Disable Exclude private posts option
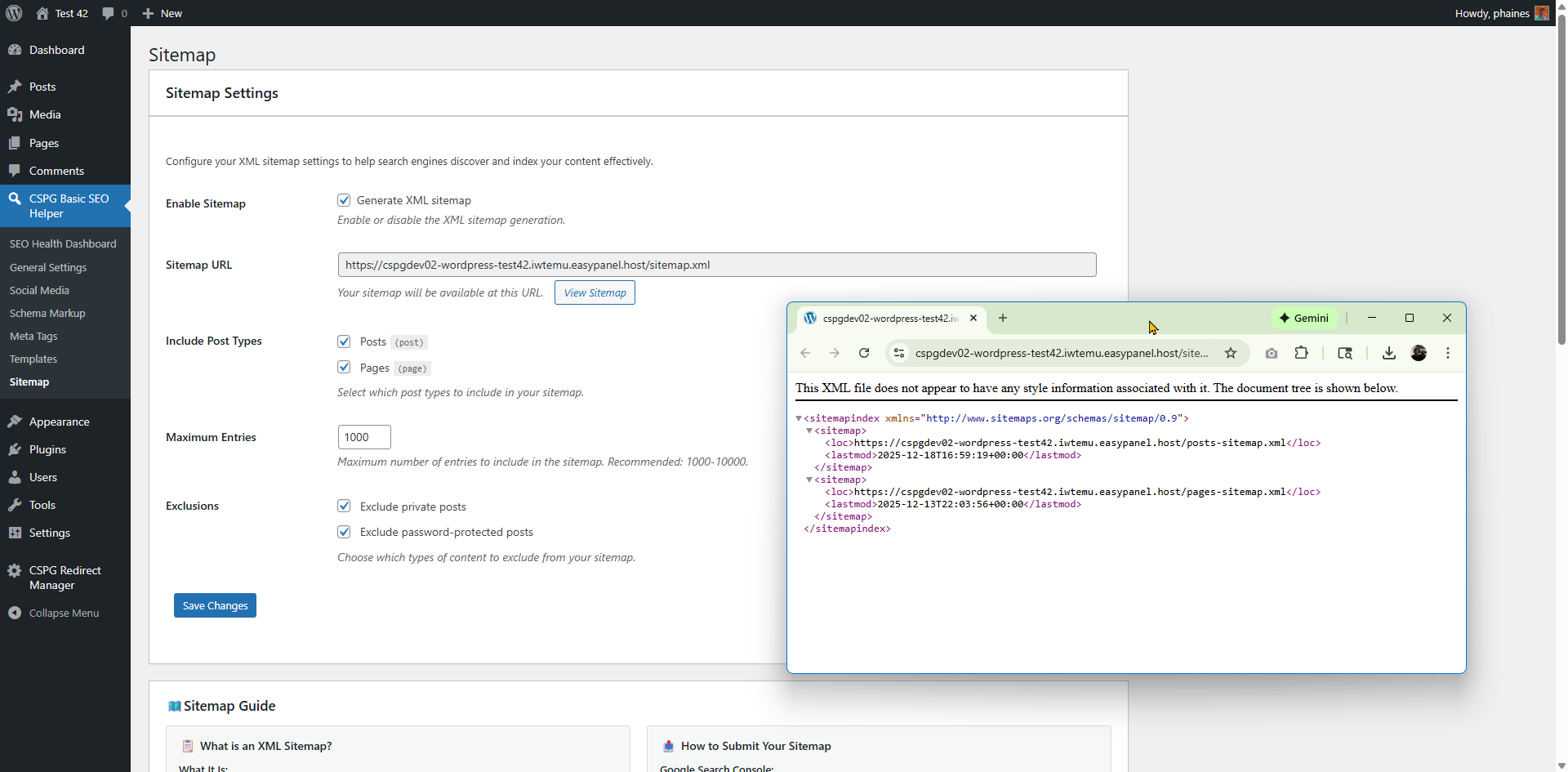The height and width of the screenshot is (772, 1568). click(344, 506)
